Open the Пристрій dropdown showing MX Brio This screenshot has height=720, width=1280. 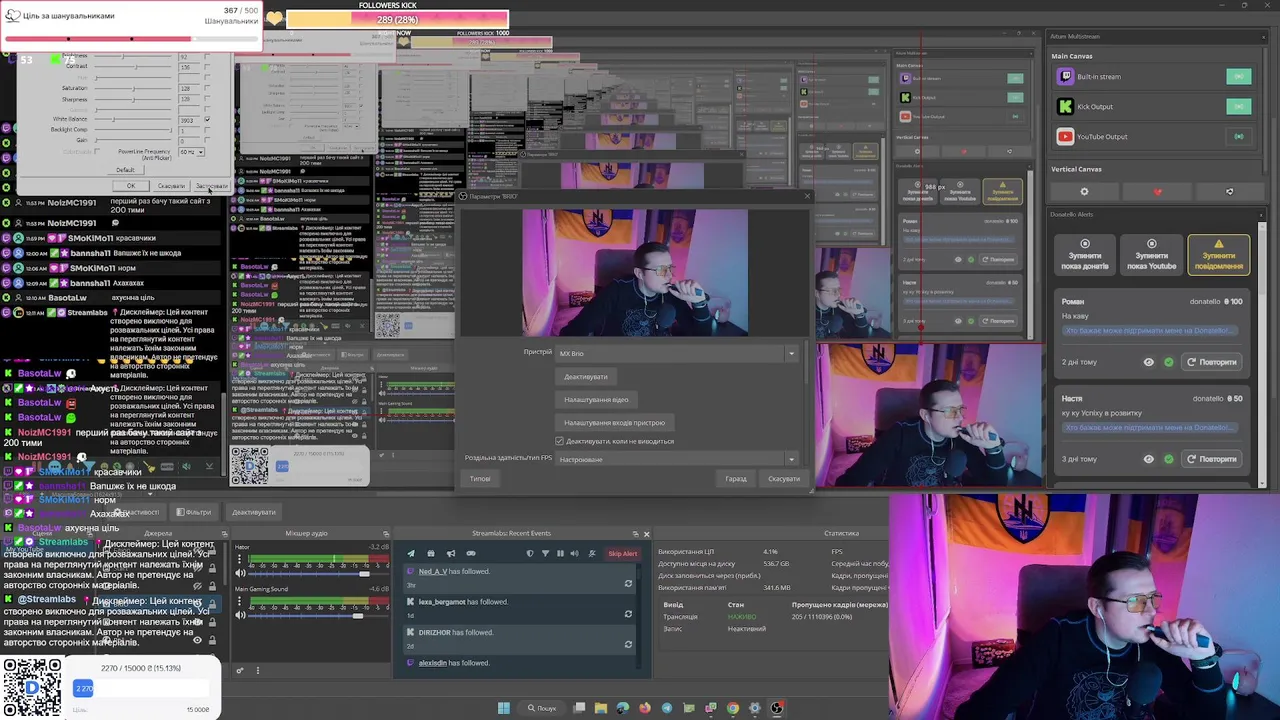pyautogui.click(x=676, y=353)
